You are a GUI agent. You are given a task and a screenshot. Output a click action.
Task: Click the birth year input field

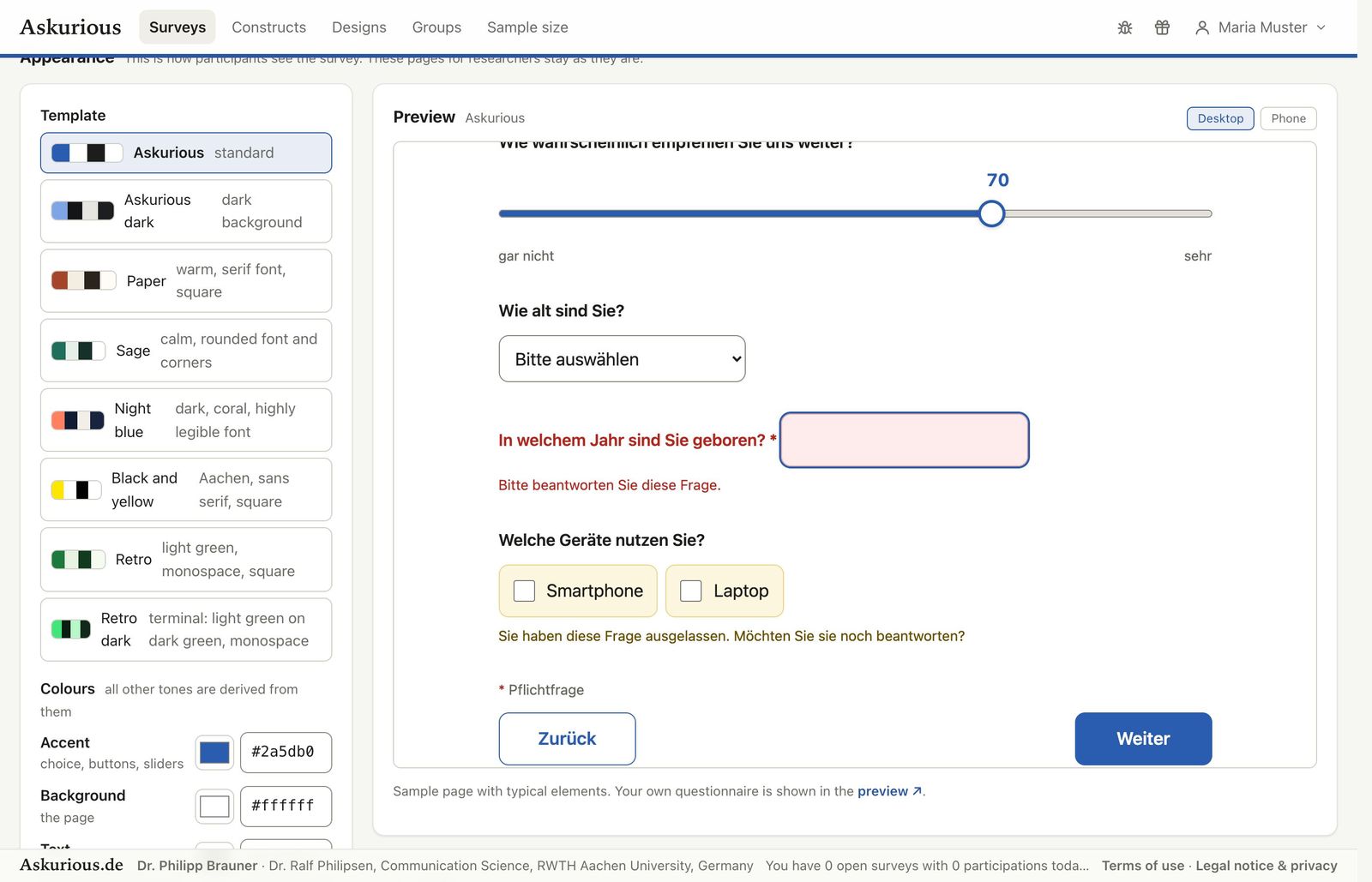tap(904, 440)
